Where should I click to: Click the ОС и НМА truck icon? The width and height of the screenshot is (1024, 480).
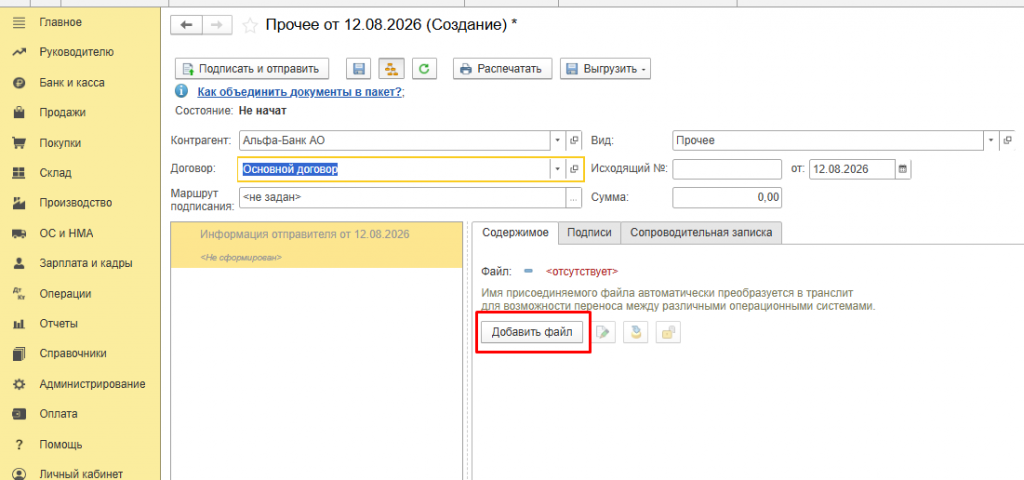coord(19,233)
